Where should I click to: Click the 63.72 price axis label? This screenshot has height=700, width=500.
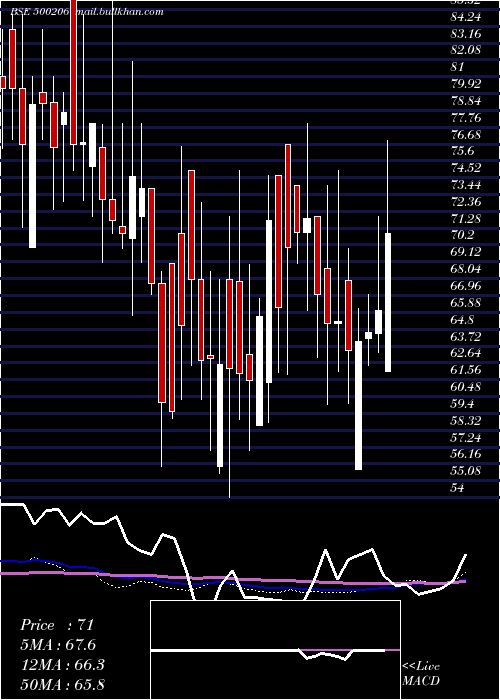tap(466, 336)
